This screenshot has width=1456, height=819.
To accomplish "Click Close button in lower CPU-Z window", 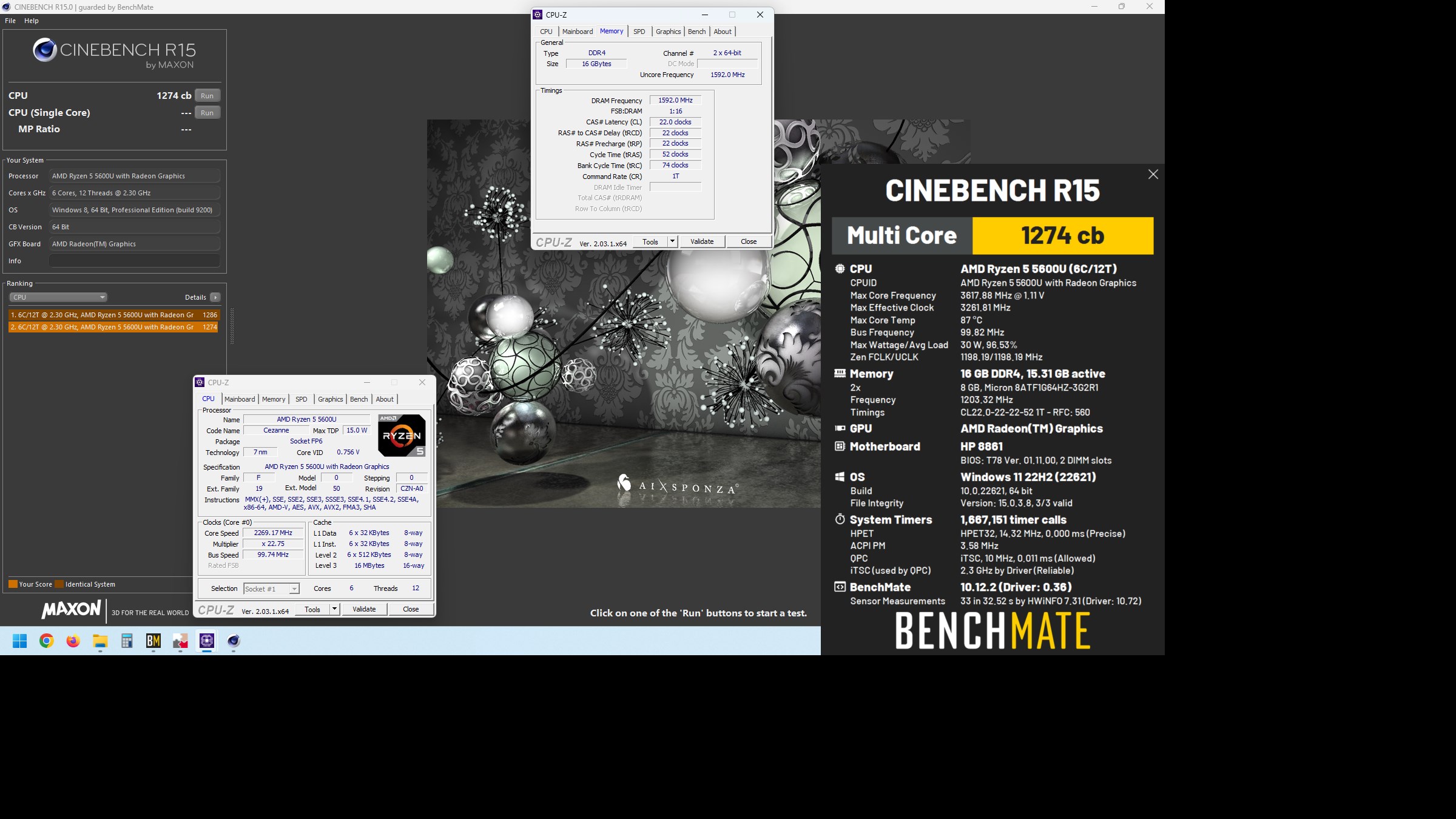I will (x=411, y=609).
